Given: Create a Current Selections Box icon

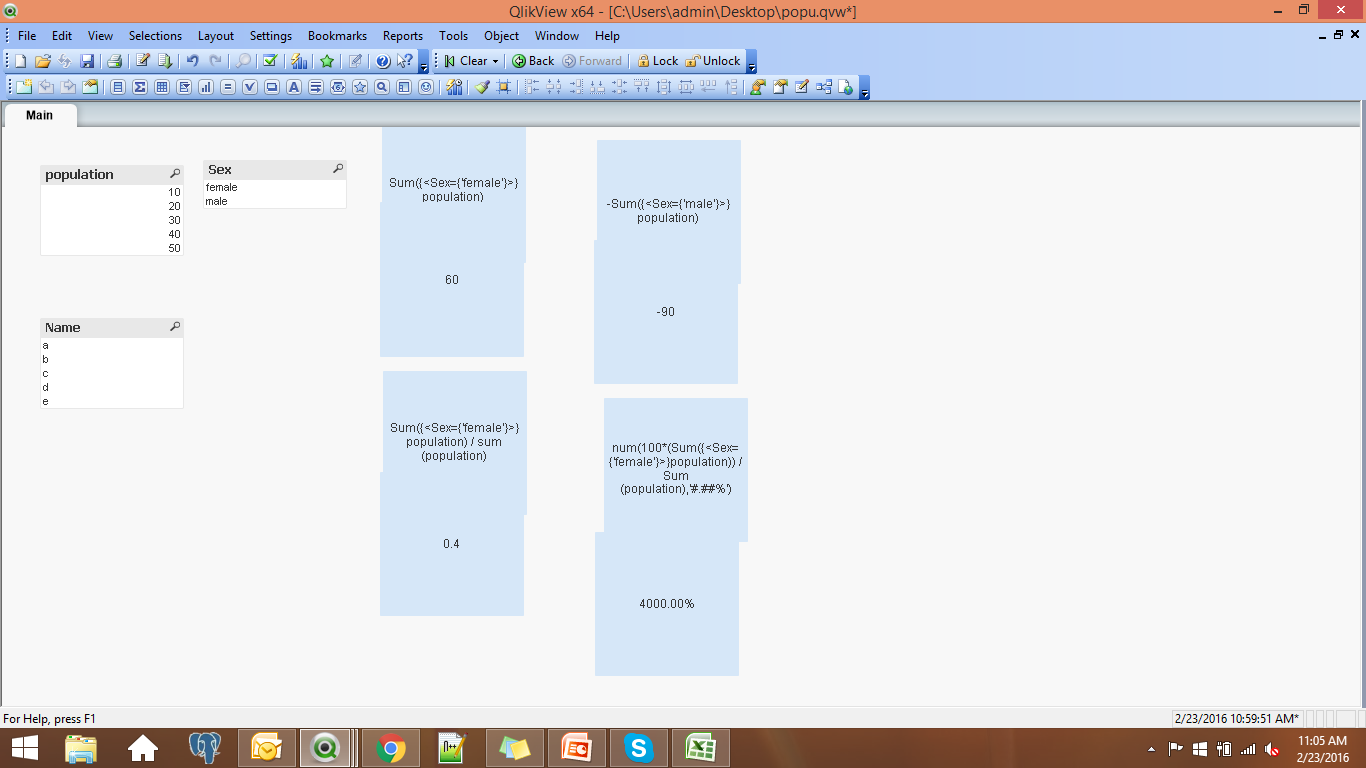Looking at the screenshot, I should [250, 87].
